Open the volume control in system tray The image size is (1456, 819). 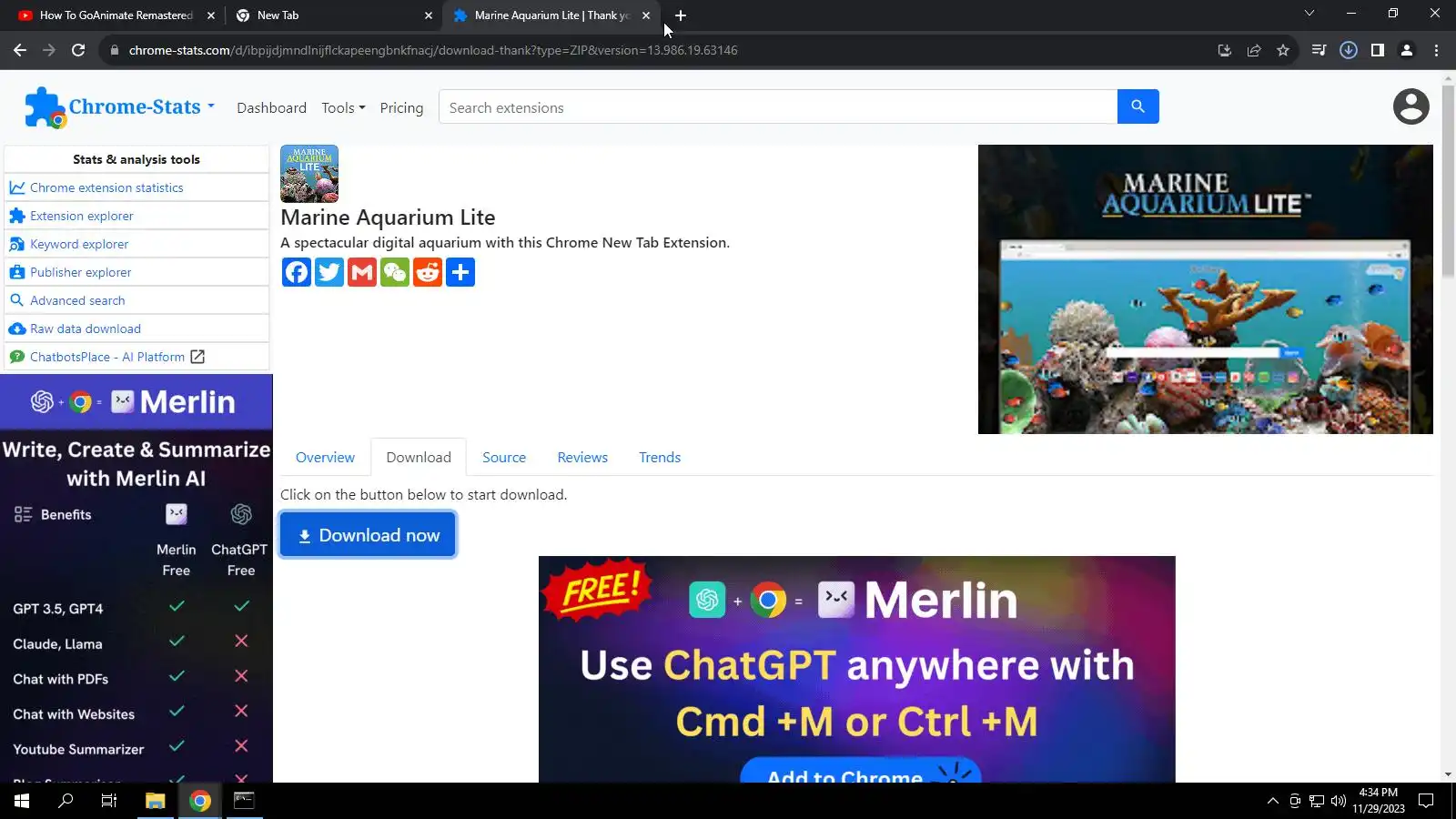pyautogui.click(x=1339, y=801)
